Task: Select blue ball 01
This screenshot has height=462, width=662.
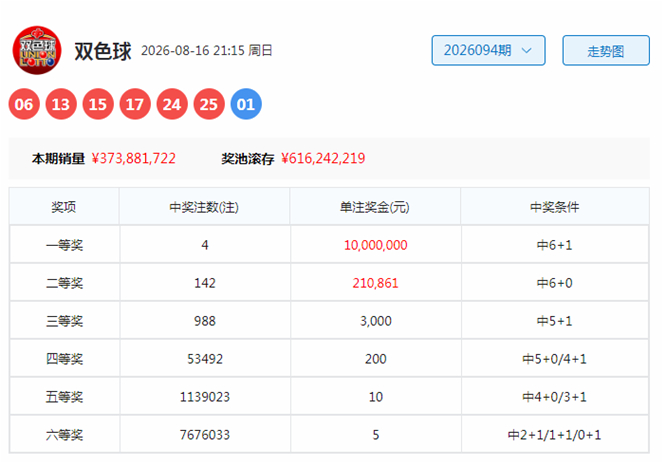Action: coord(246,104)
